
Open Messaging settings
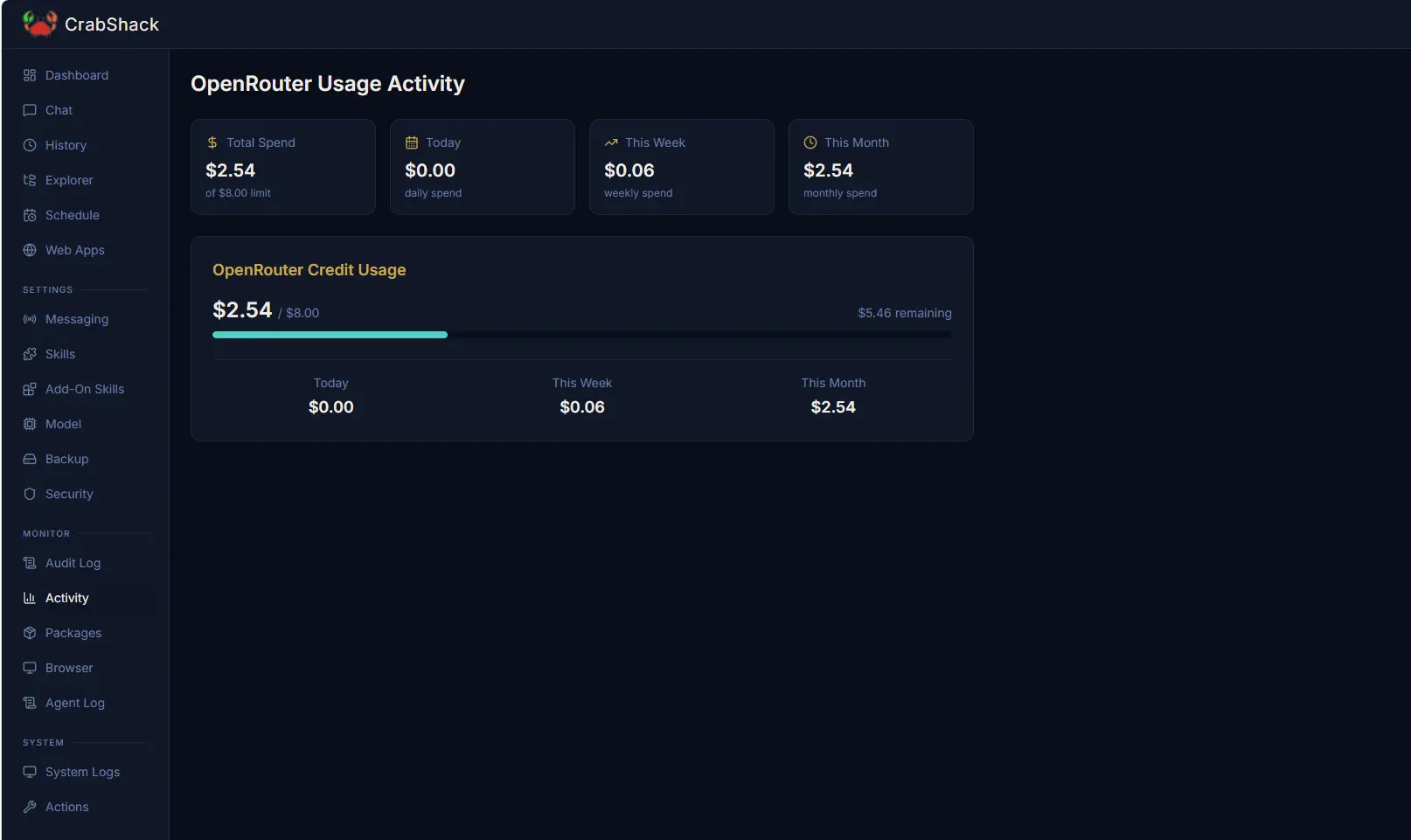pyautogui.click(x=85, y=319)
